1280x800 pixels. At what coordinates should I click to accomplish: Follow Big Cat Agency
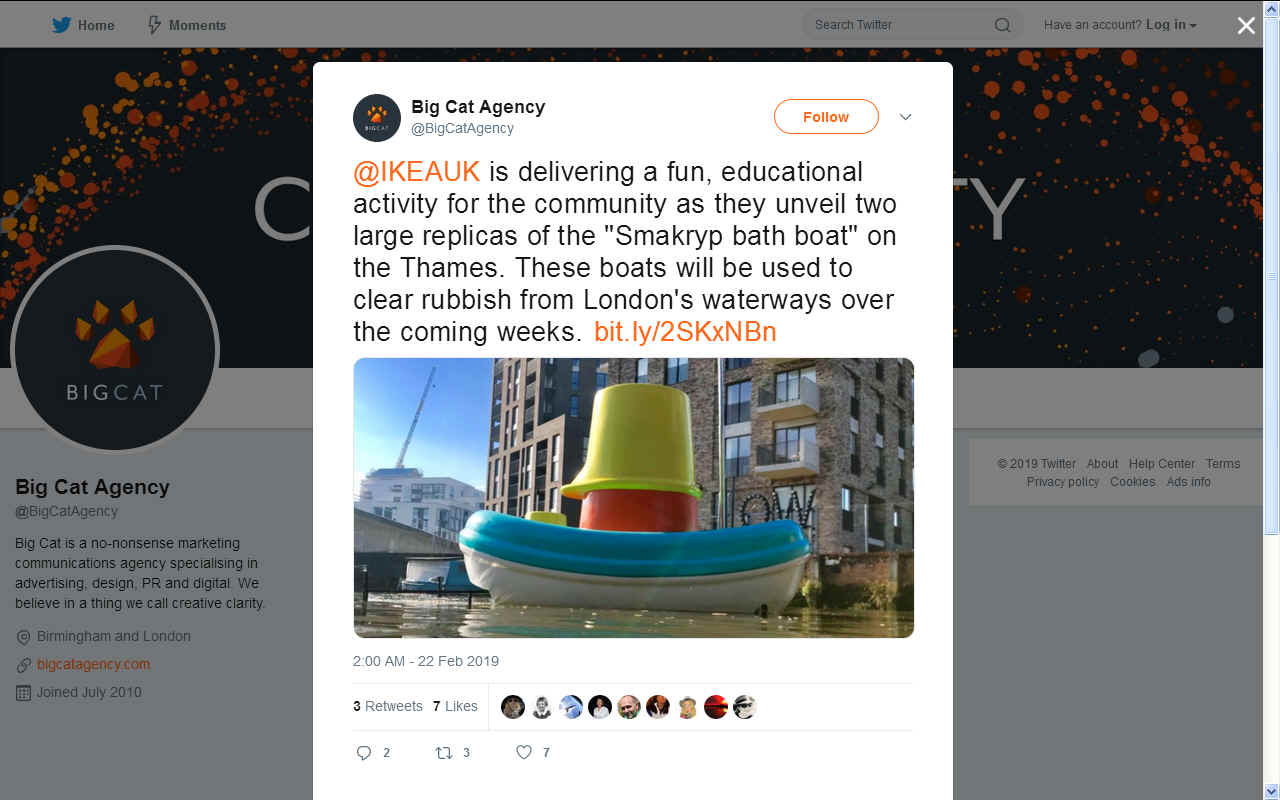826,117
